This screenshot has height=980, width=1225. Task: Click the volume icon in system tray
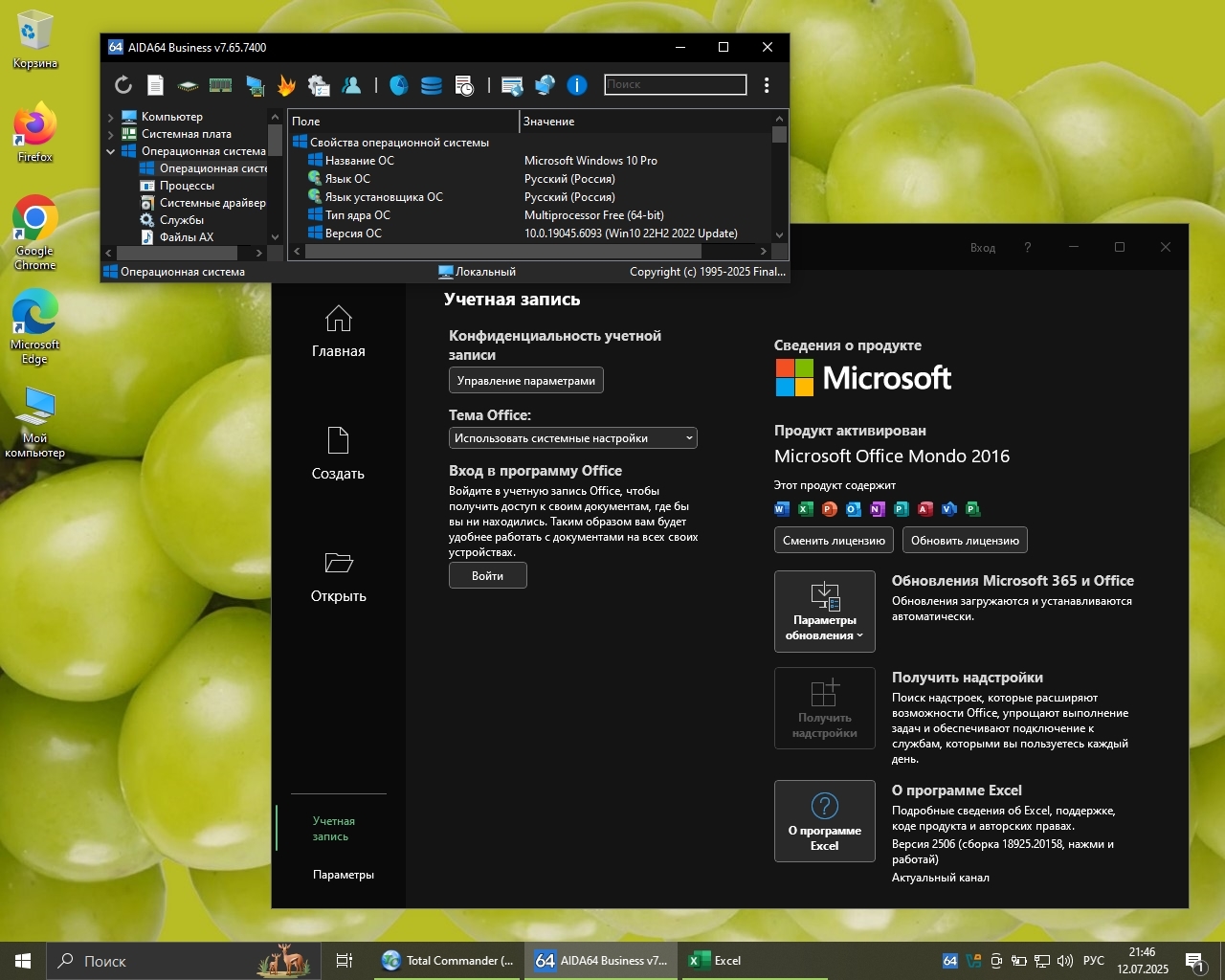point(1065,961)
